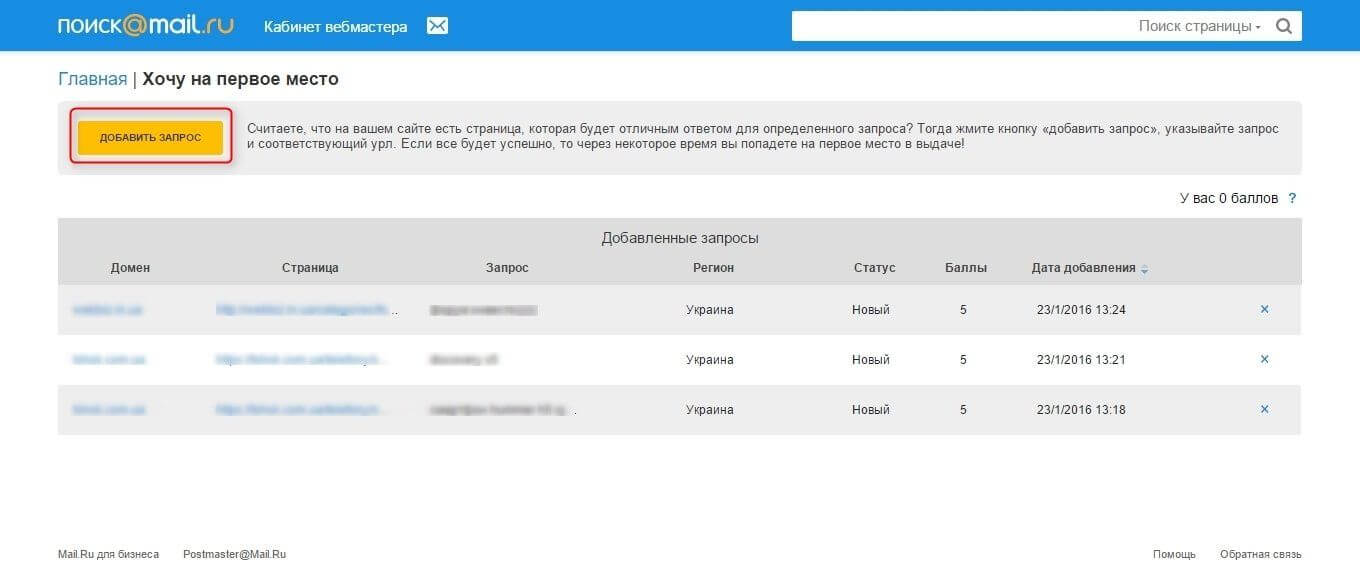Remove the query added at 13:21

pos(1264,359)
